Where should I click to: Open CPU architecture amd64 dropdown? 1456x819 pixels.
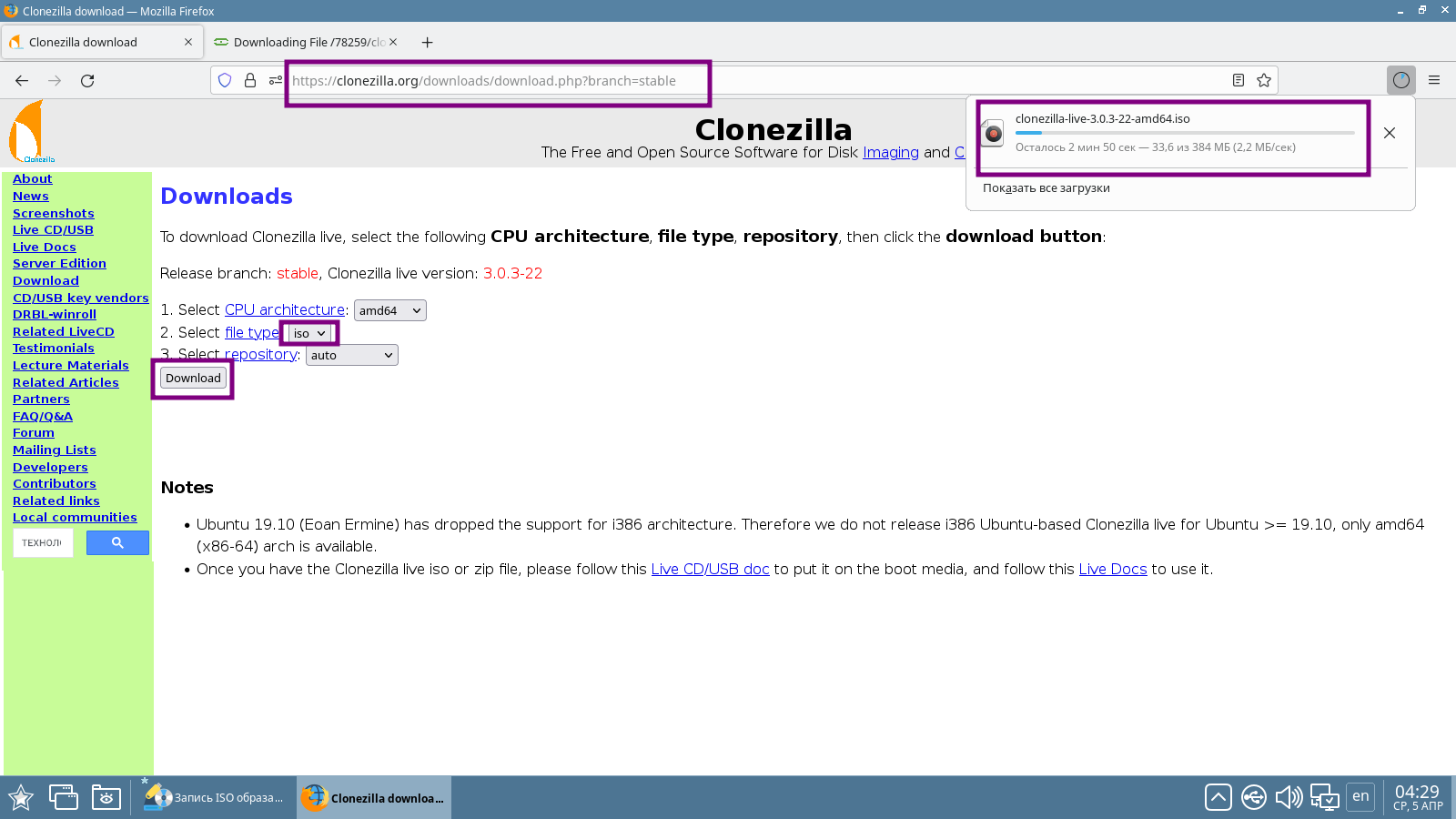(389, 310)
